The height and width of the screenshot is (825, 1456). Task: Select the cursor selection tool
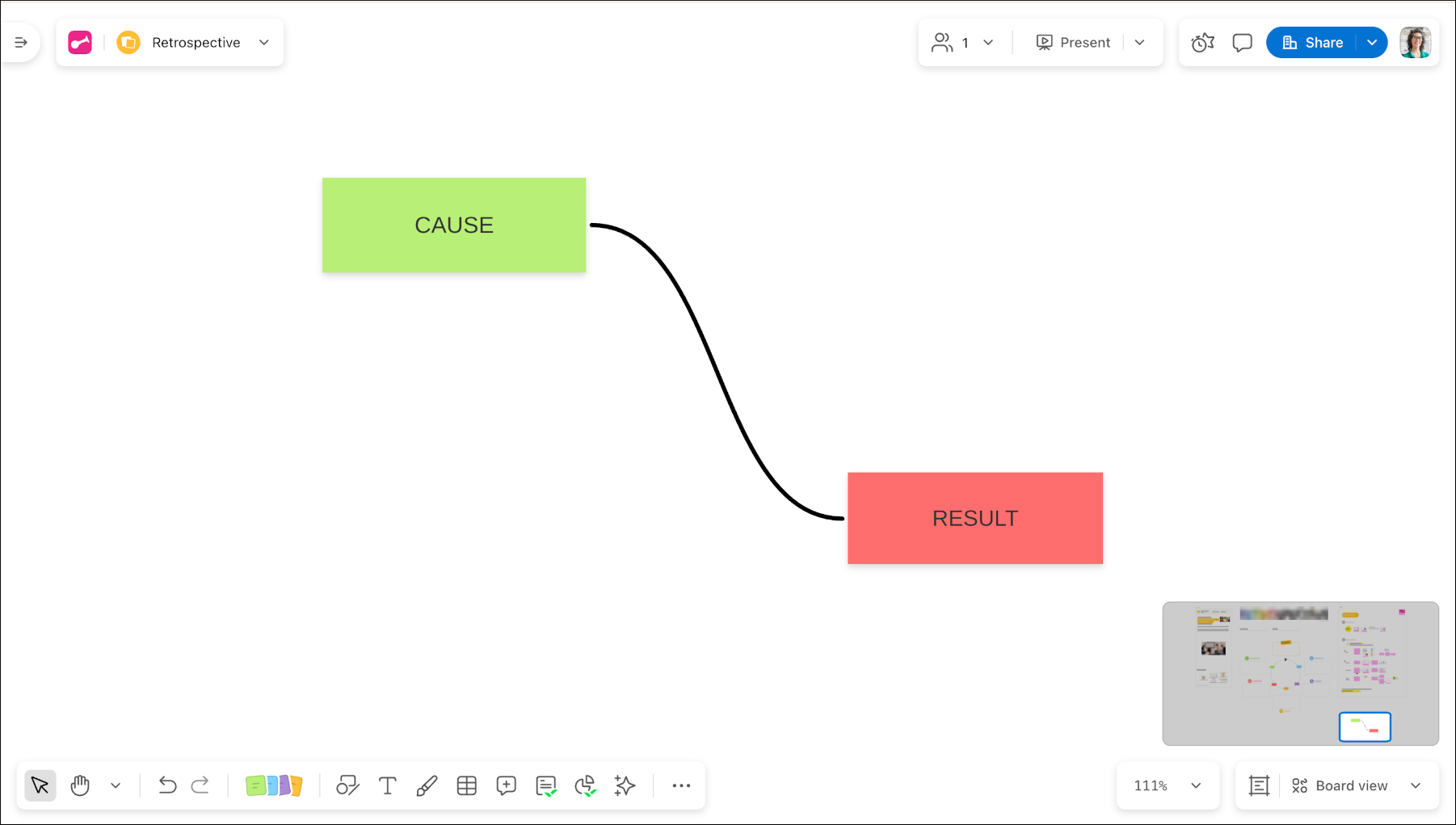pos(40,785)
